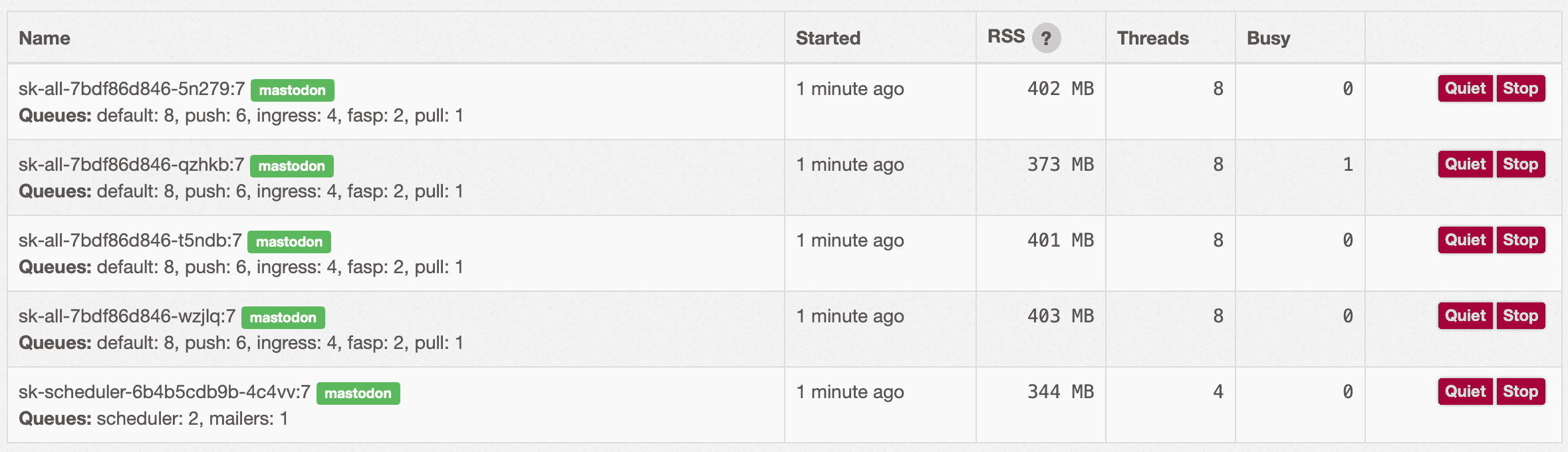Click the Threads column header
1568x452 pixels.
[x=1152, y=38]
